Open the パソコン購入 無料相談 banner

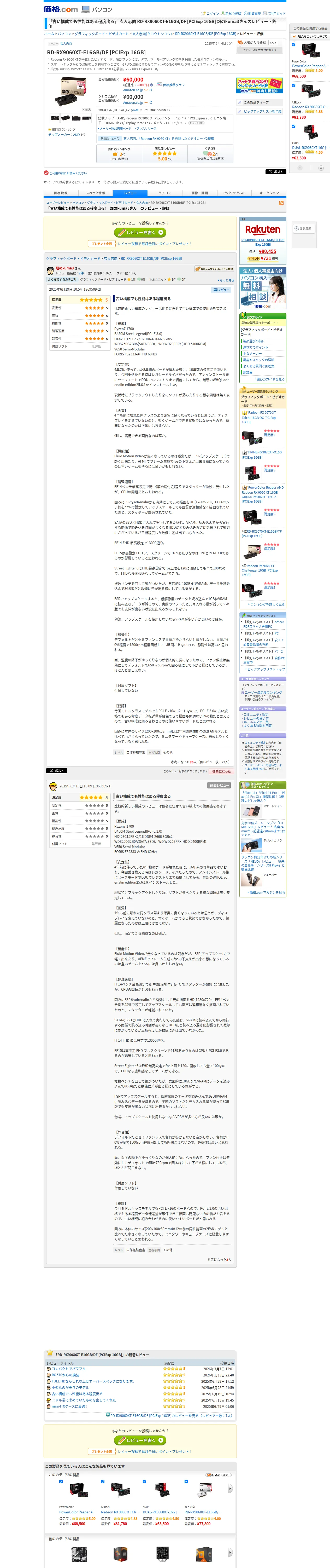click(263, 288)
